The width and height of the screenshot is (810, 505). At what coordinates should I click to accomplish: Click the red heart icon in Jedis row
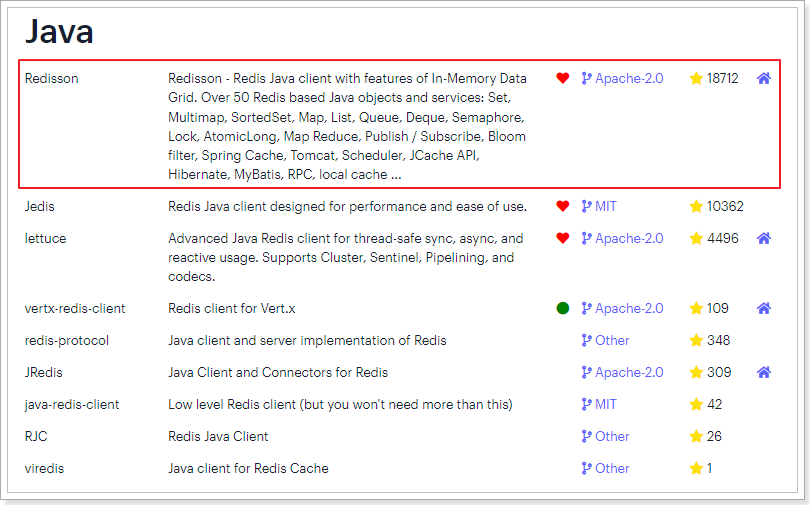[x=563, y=206]
